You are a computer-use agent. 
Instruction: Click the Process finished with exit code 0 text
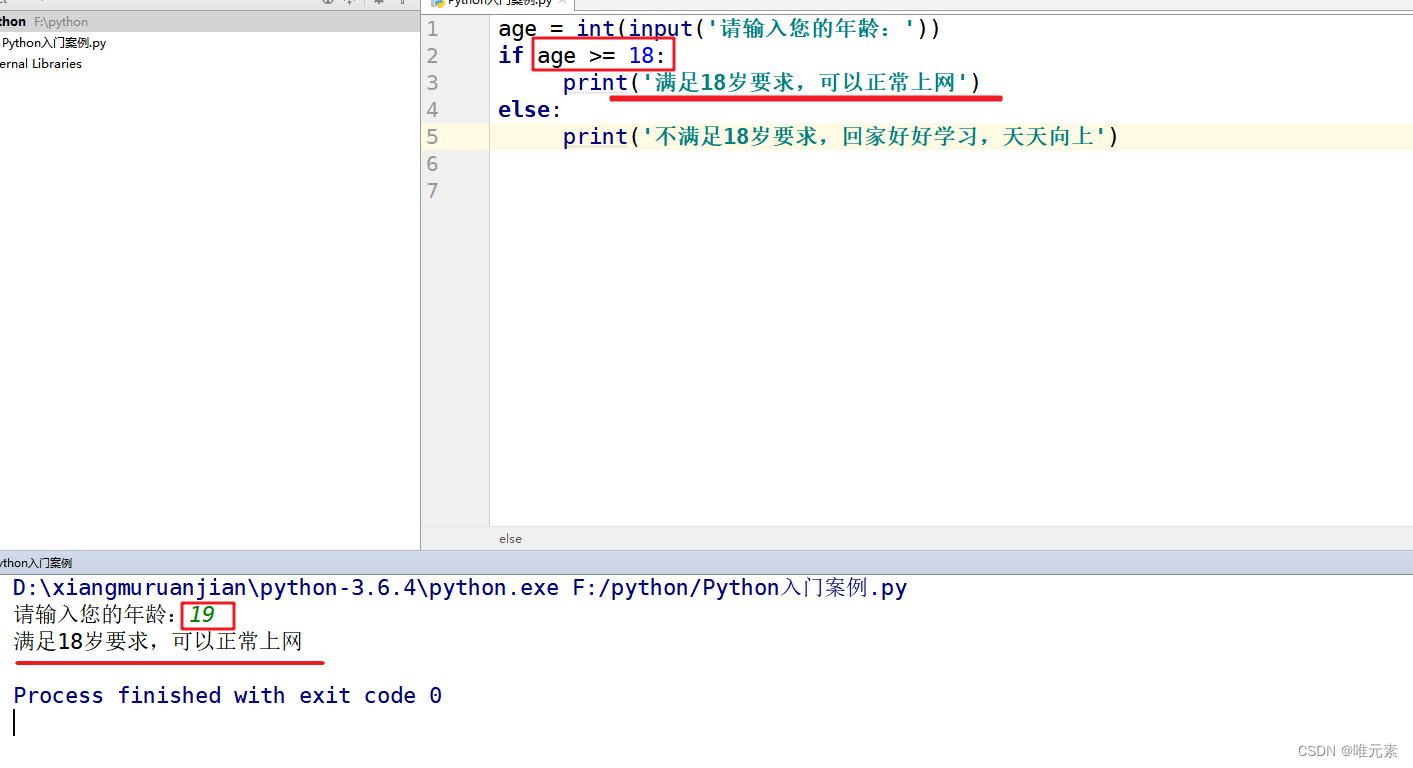[227, 695]
